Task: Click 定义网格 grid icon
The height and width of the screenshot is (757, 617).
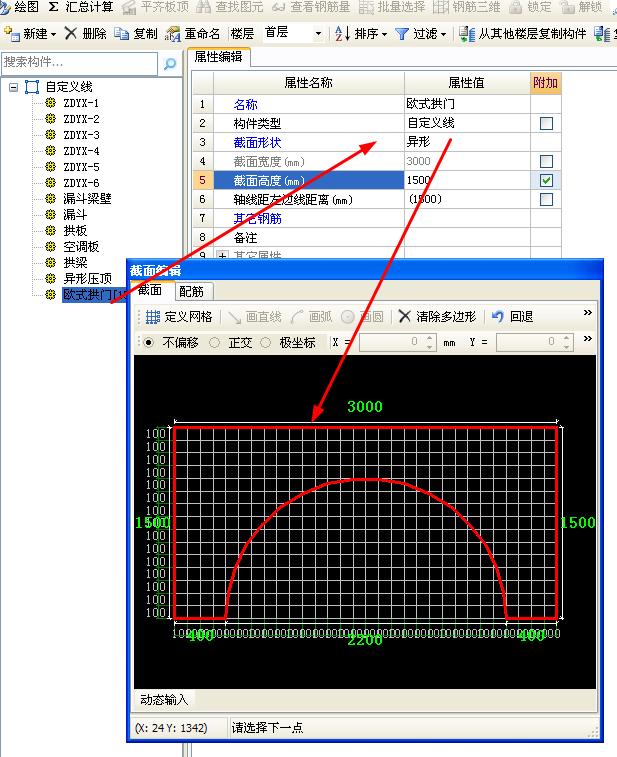Action: click(x=153, y=317)
